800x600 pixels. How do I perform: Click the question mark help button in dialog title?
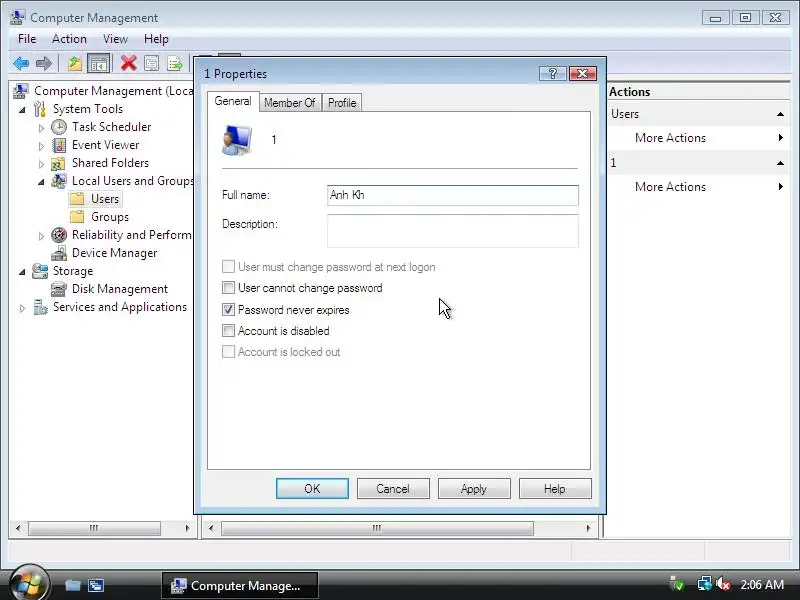[x=553, y=74]
